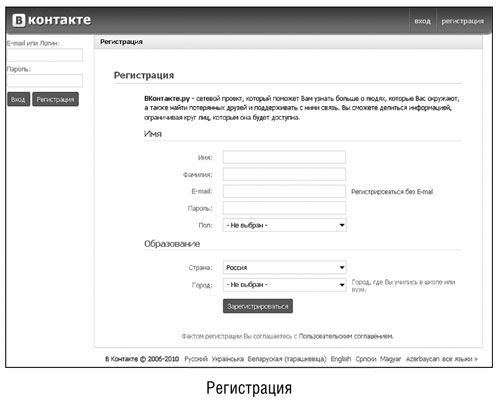
Task: Focus the Имя input field
Action: click(x=284, y=157)
